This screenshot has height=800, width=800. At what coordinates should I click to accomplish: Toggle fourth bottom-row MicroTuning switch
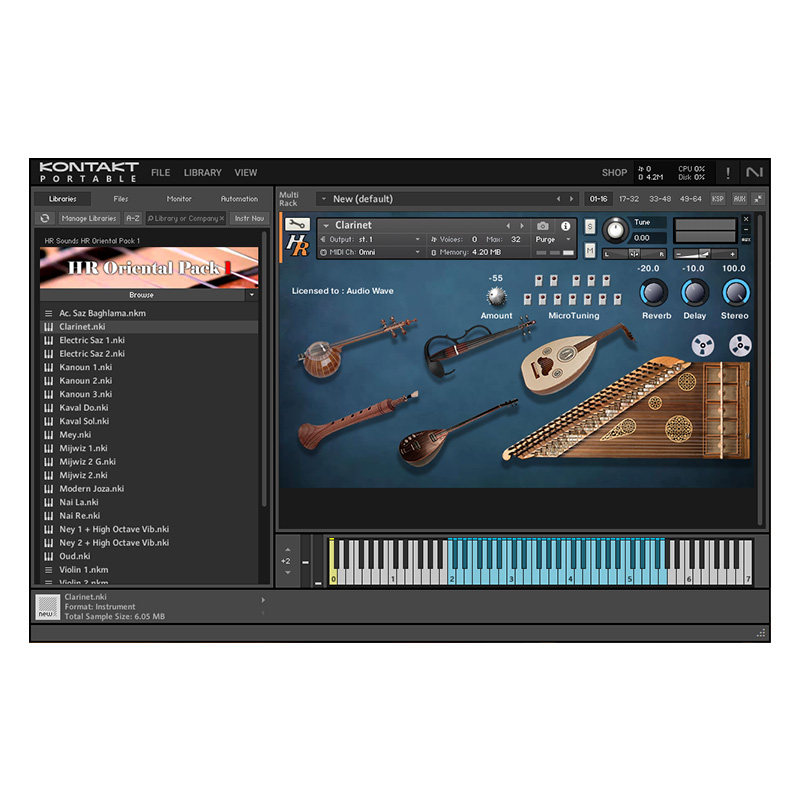(x=572, y=299)
